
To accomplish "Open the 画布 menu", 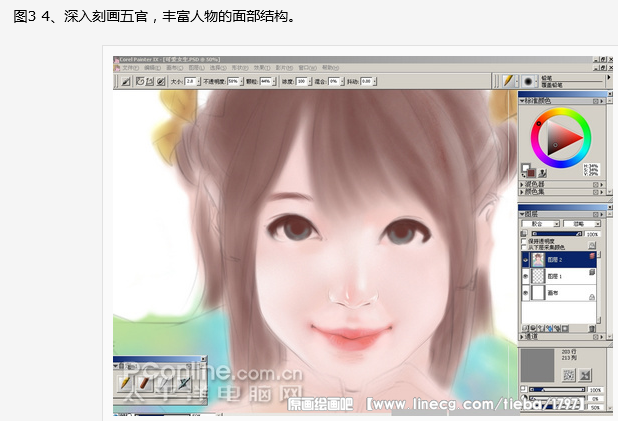I will point(174,68).
